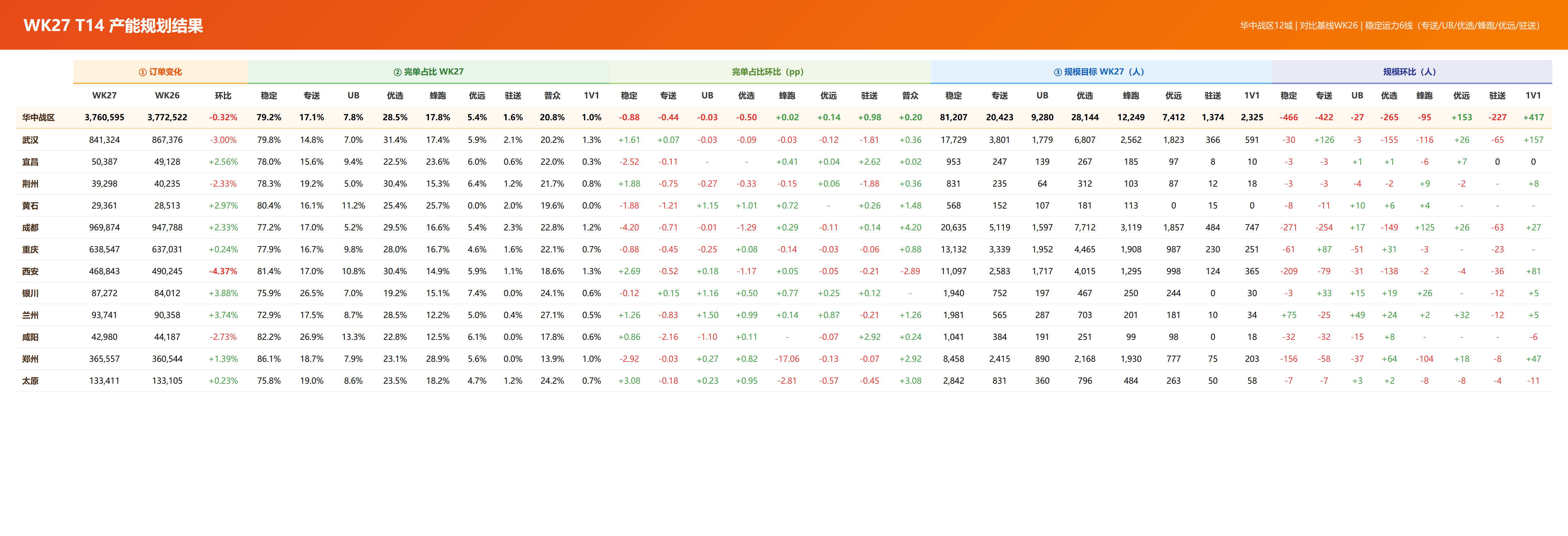
Task: Click the WK27 column header under 订单变化
Action: coord(105,96)
